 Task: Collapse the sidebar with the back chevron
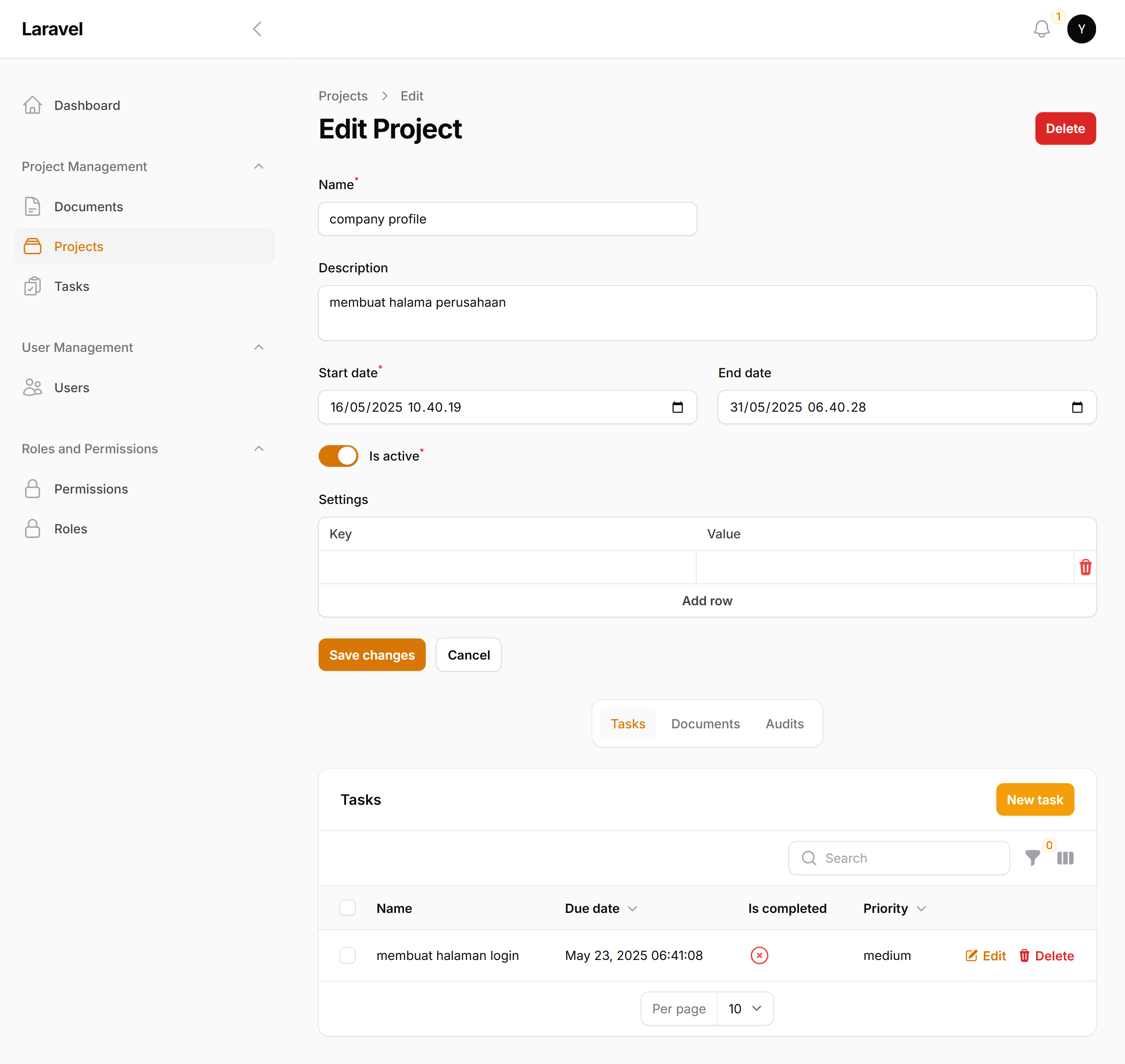coord(257,29)
